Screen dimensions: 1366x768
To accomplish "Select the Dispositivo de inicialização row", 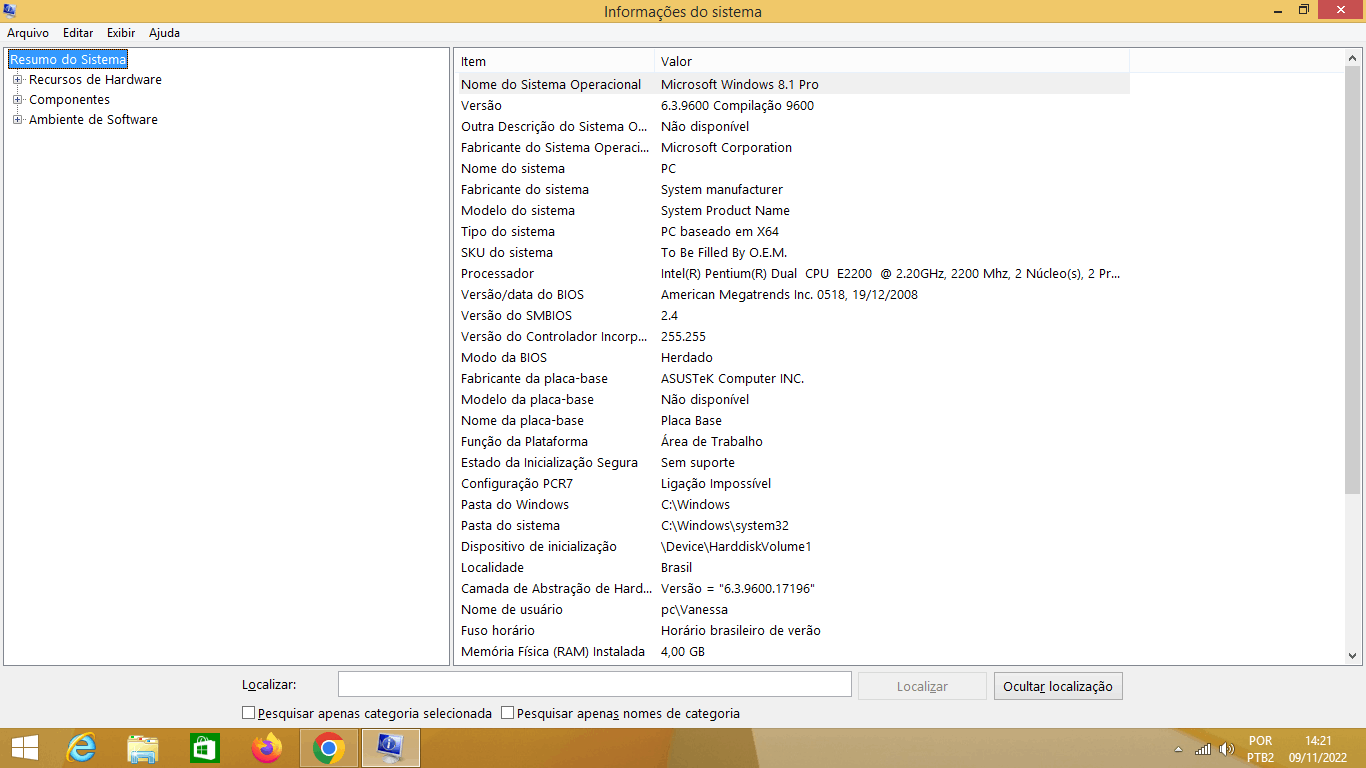I will [x=793, y=546].
